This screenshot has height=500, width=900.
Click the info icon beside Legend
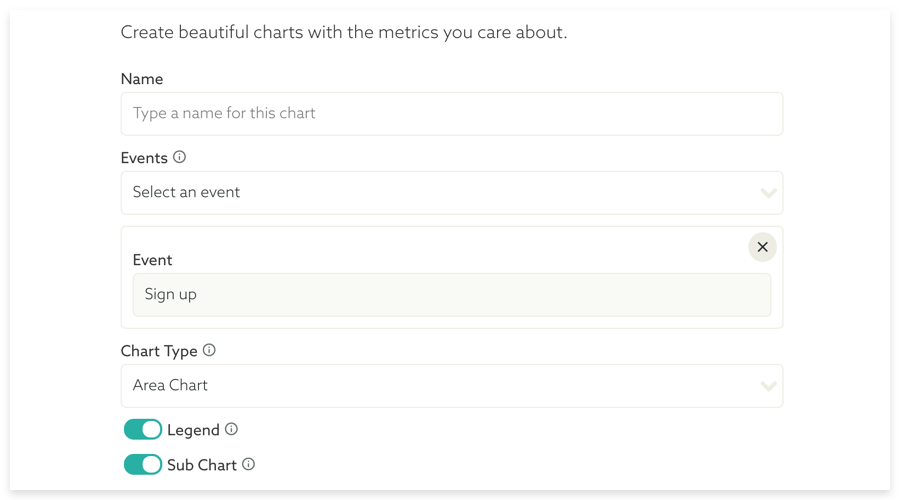(x=231, y=429)
